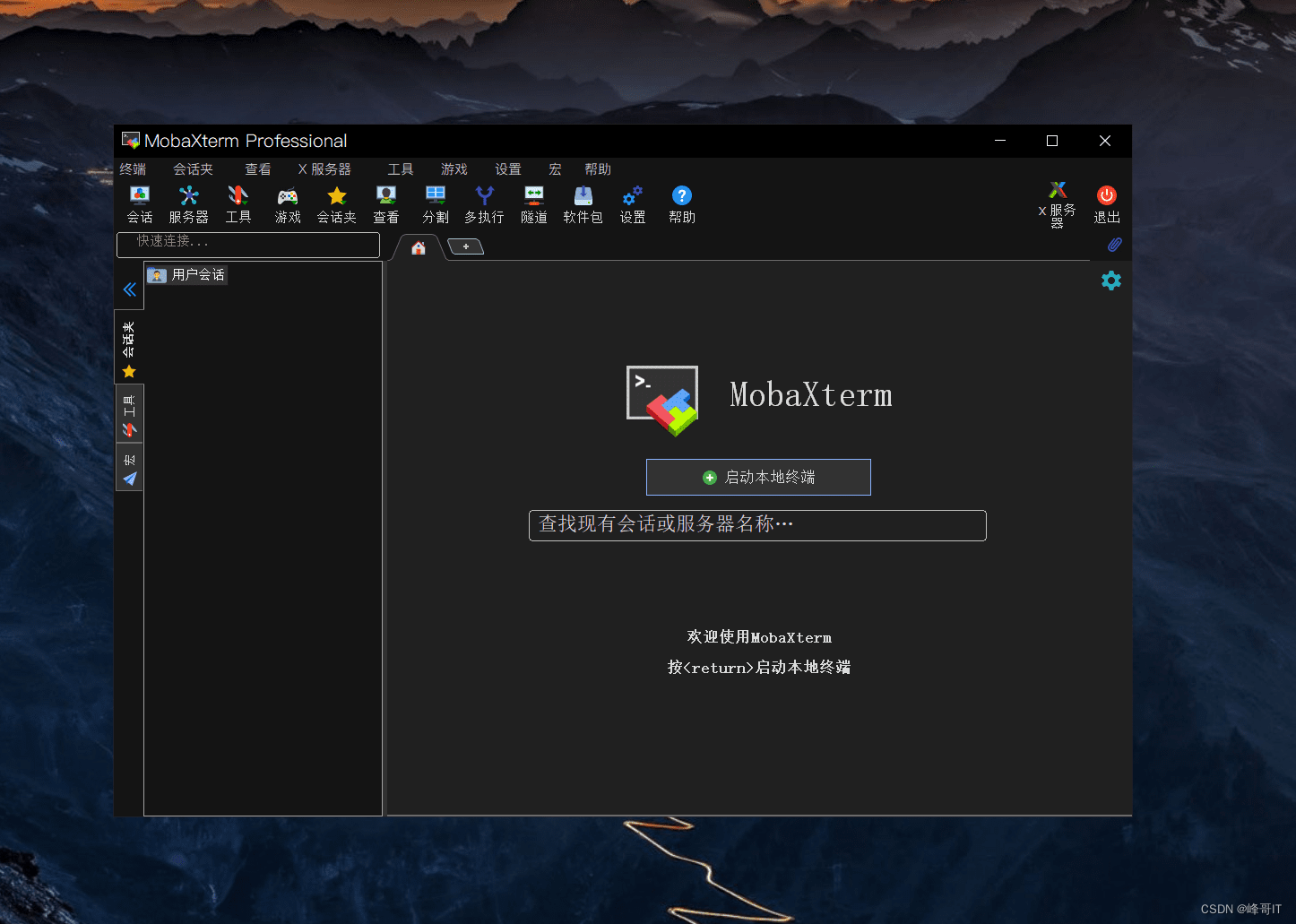1296x924 pixels.
Task: Switch to the home tab
Action: click(419, 247)
